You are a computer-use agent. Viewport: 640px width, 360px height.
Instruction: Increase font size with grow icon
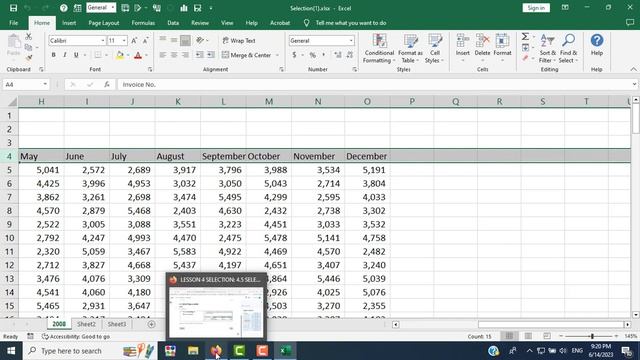pyautogui.click(x=134, y=41)
